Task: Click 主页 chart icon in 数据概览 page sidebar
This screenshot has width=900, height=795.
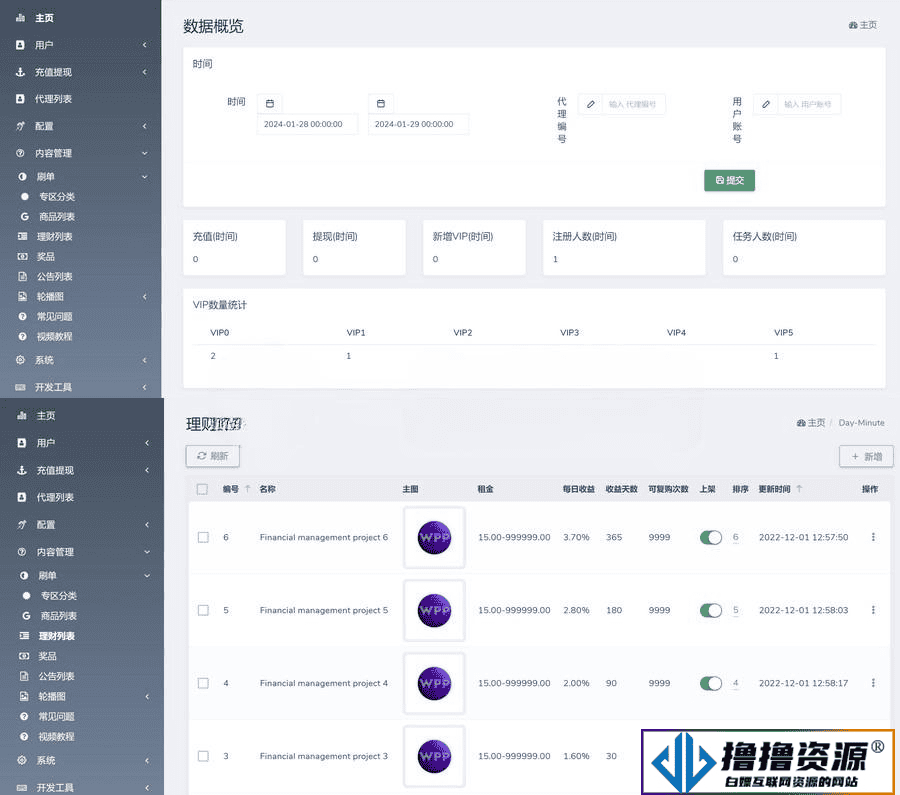Action: pos(21,18)
